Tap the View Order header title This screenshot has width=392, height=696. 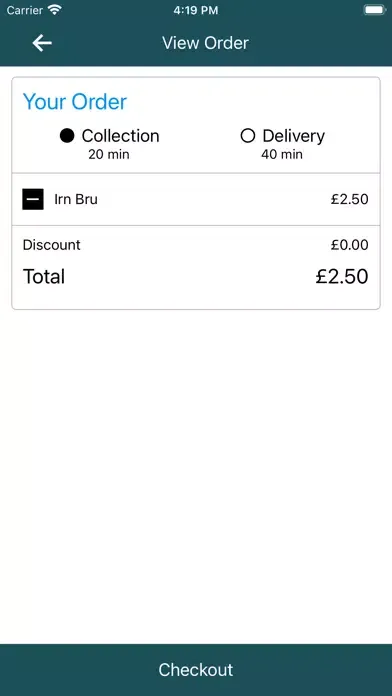205,43
